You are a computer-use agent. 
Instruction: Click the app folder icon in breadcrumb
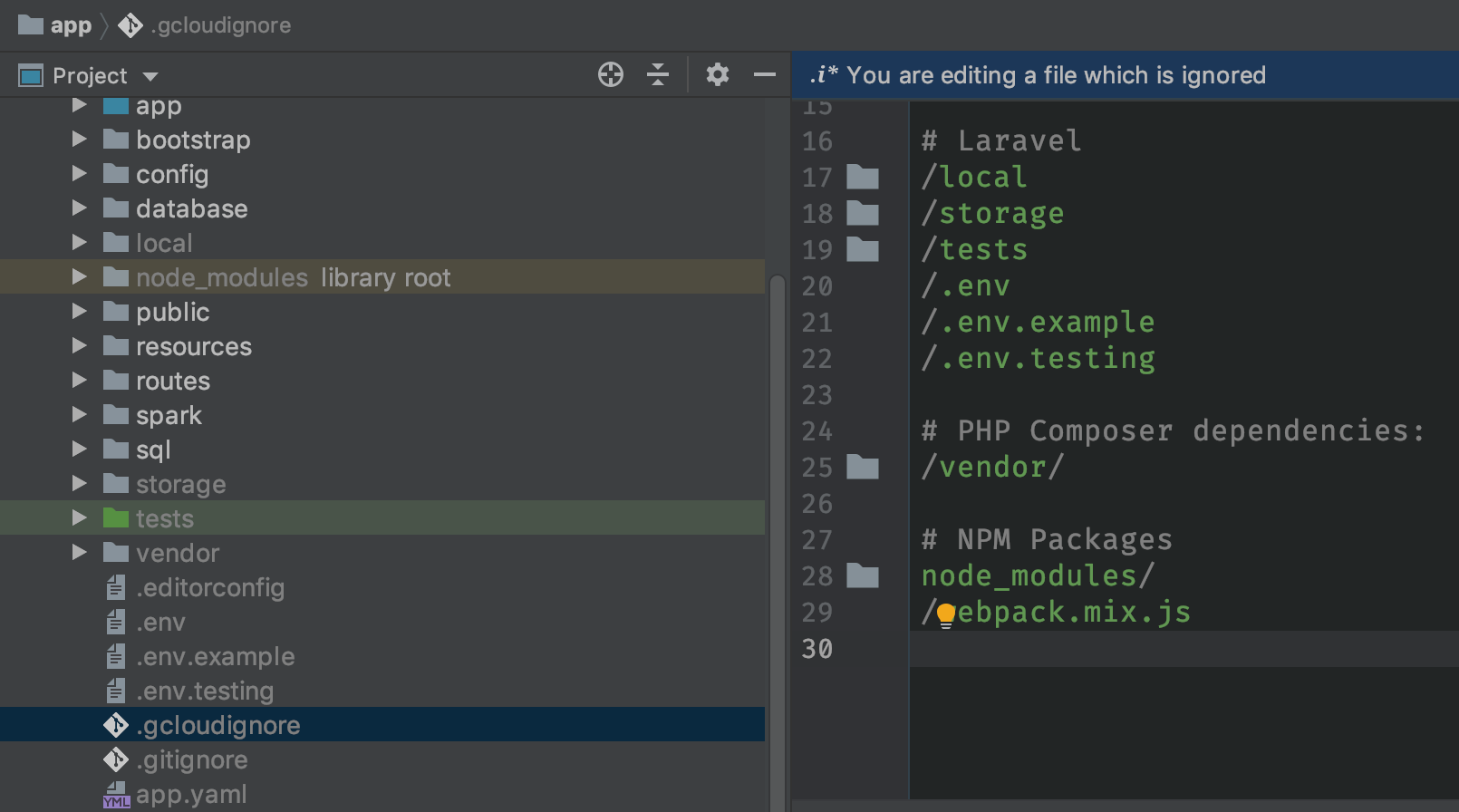pos(31,24)
